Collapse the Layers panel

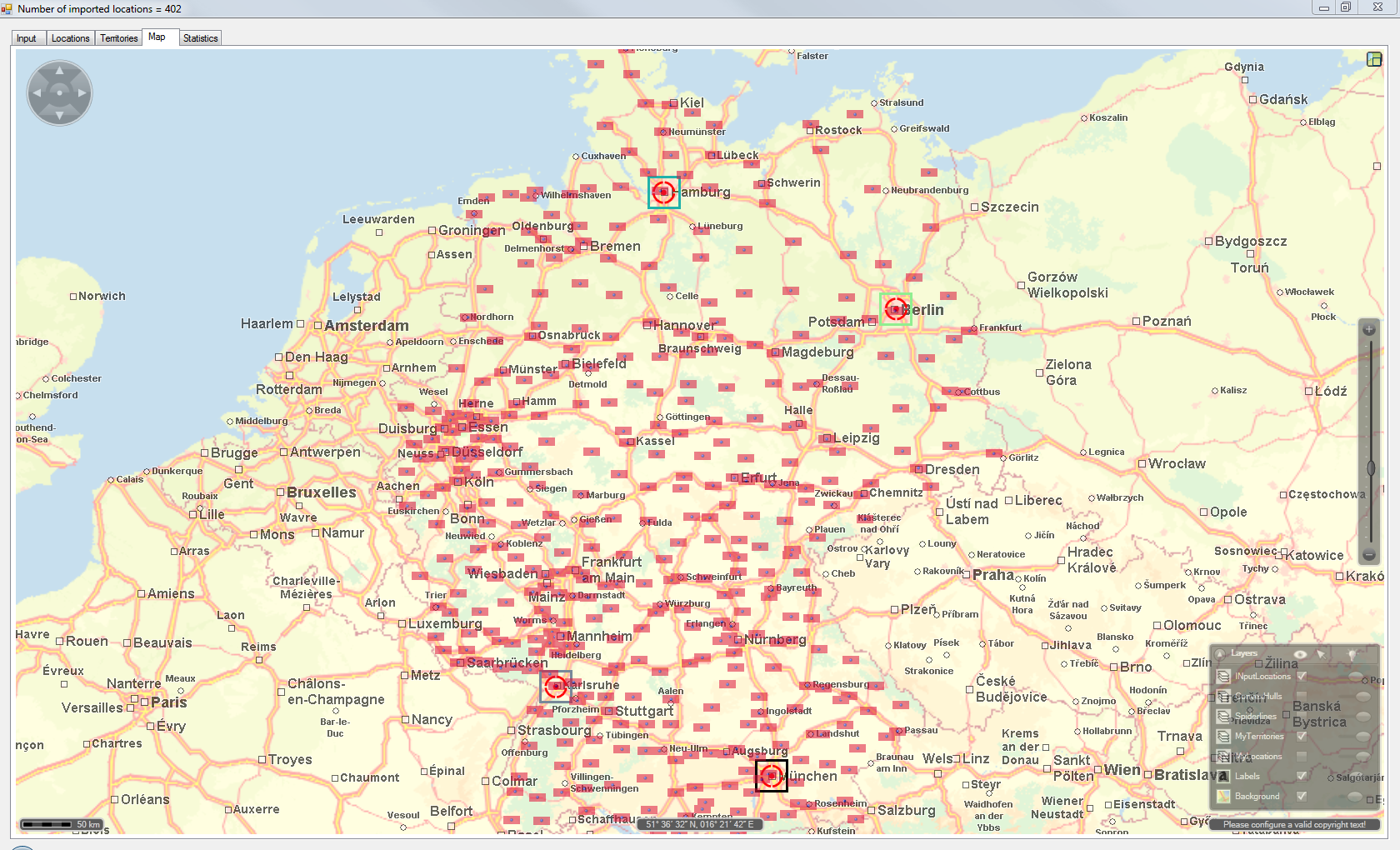1221,654
